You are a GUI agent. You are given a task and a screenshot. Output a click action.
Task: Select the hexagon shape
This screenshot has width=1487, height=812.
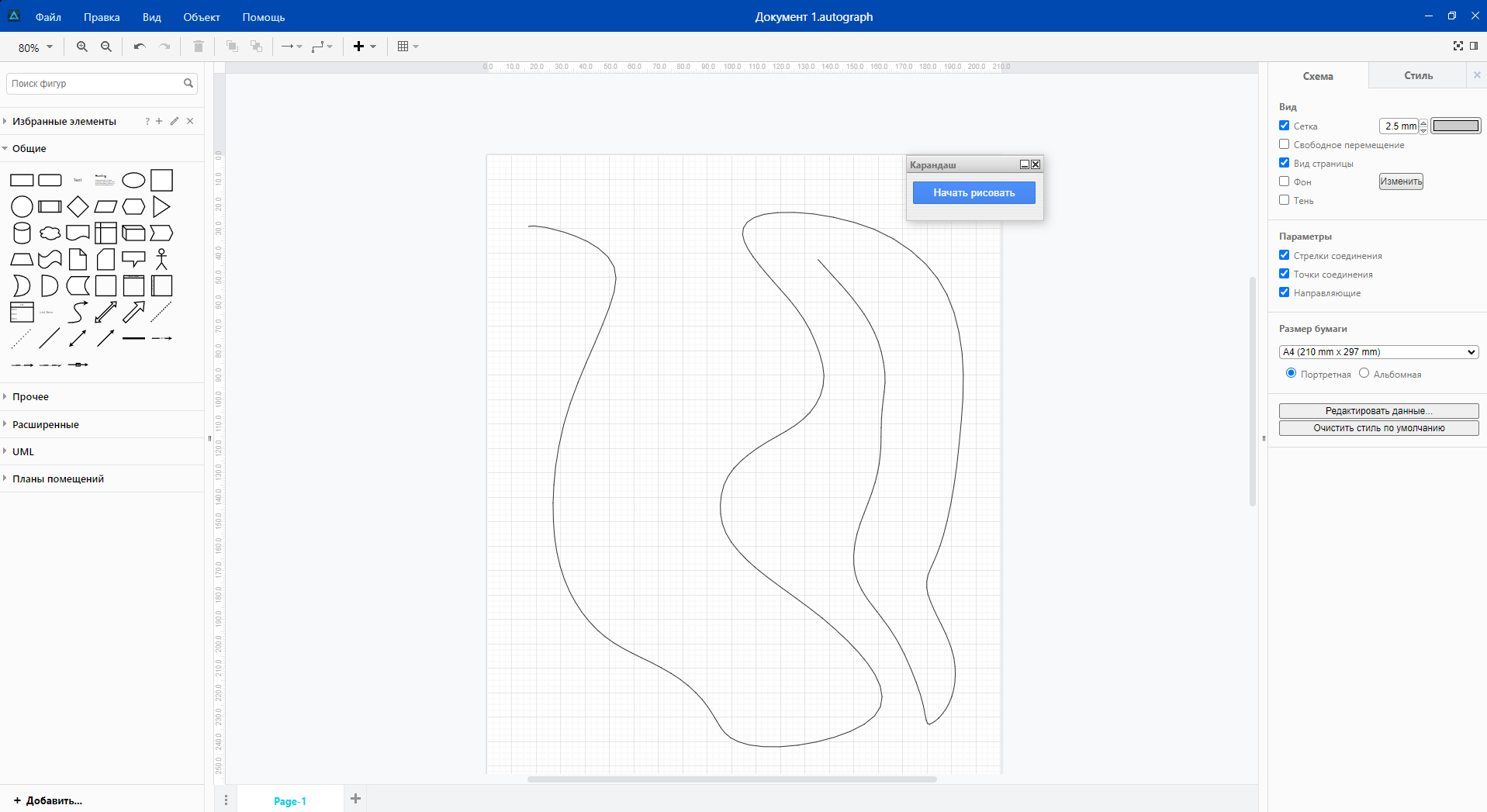pyautogui.click(x=133, y=207)
